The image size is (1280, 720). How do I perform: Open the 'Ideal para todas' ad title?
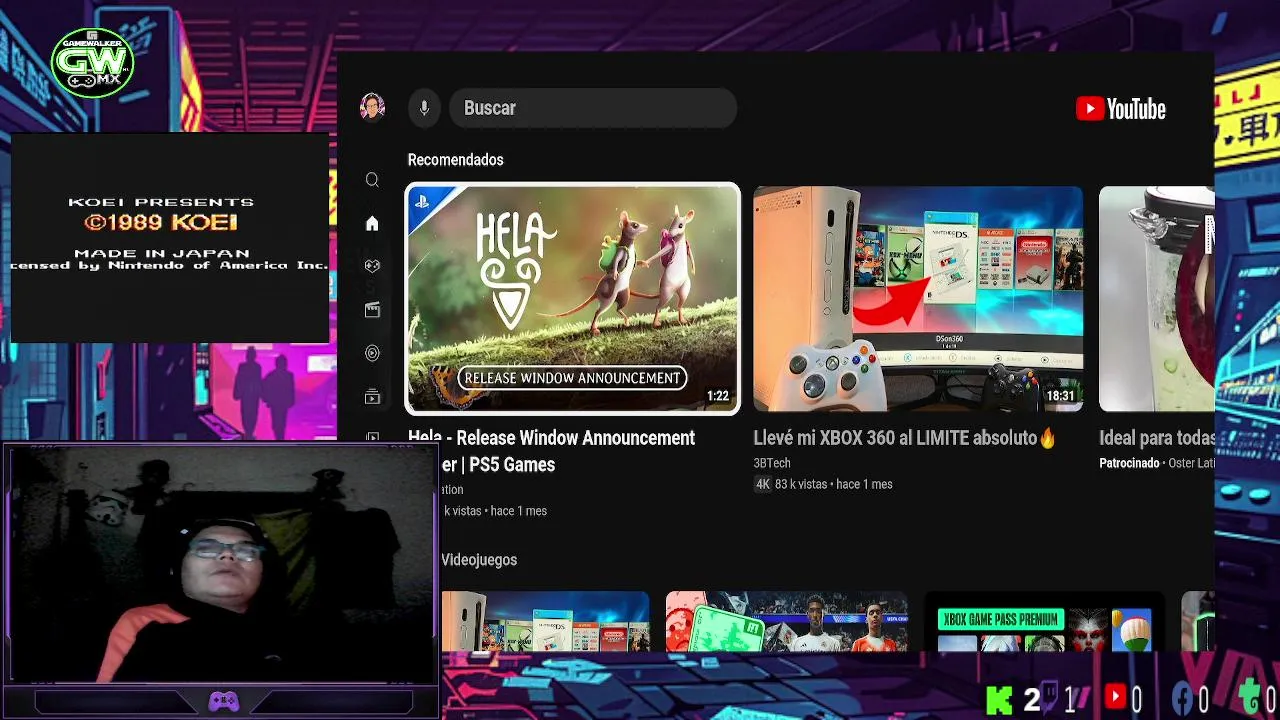click(1157, 438)
